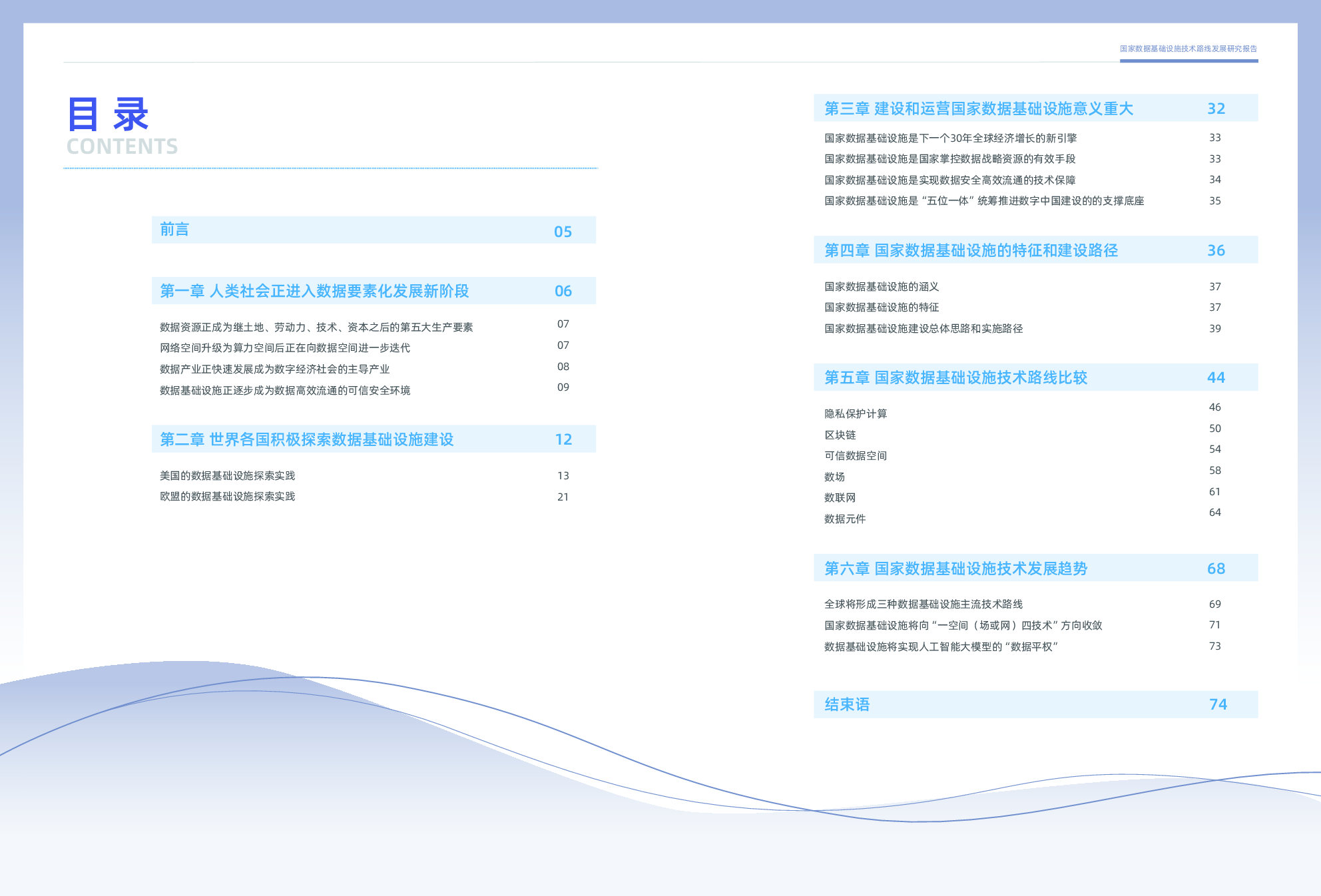This screenshot has height=896, width=1321.
Task: Click page number 36 of 第四章
Action: pyautogui.click(x=1216, y=250)
